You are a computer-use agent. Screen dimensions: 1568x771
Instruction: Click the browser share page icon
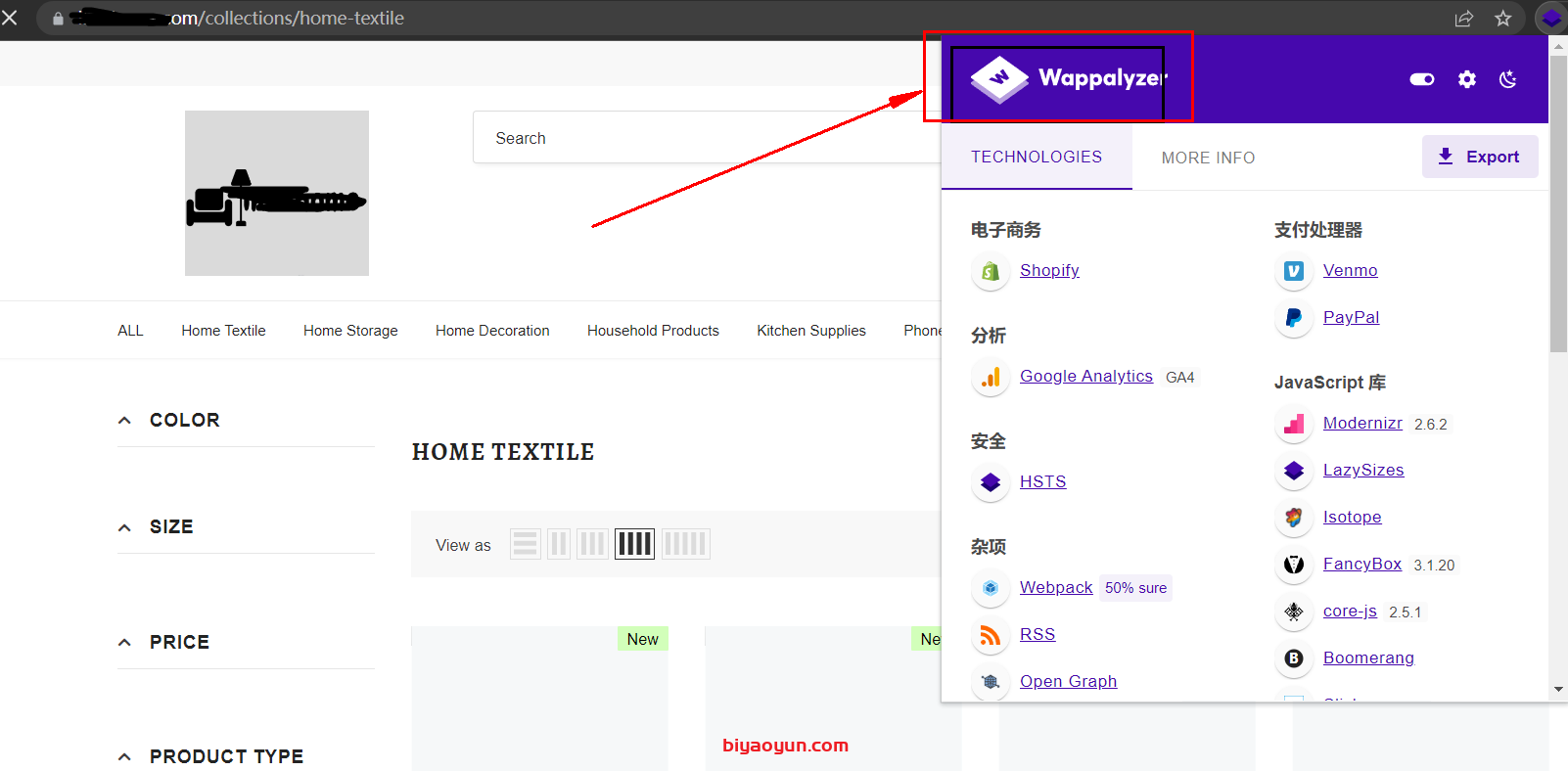[1464, 18]
